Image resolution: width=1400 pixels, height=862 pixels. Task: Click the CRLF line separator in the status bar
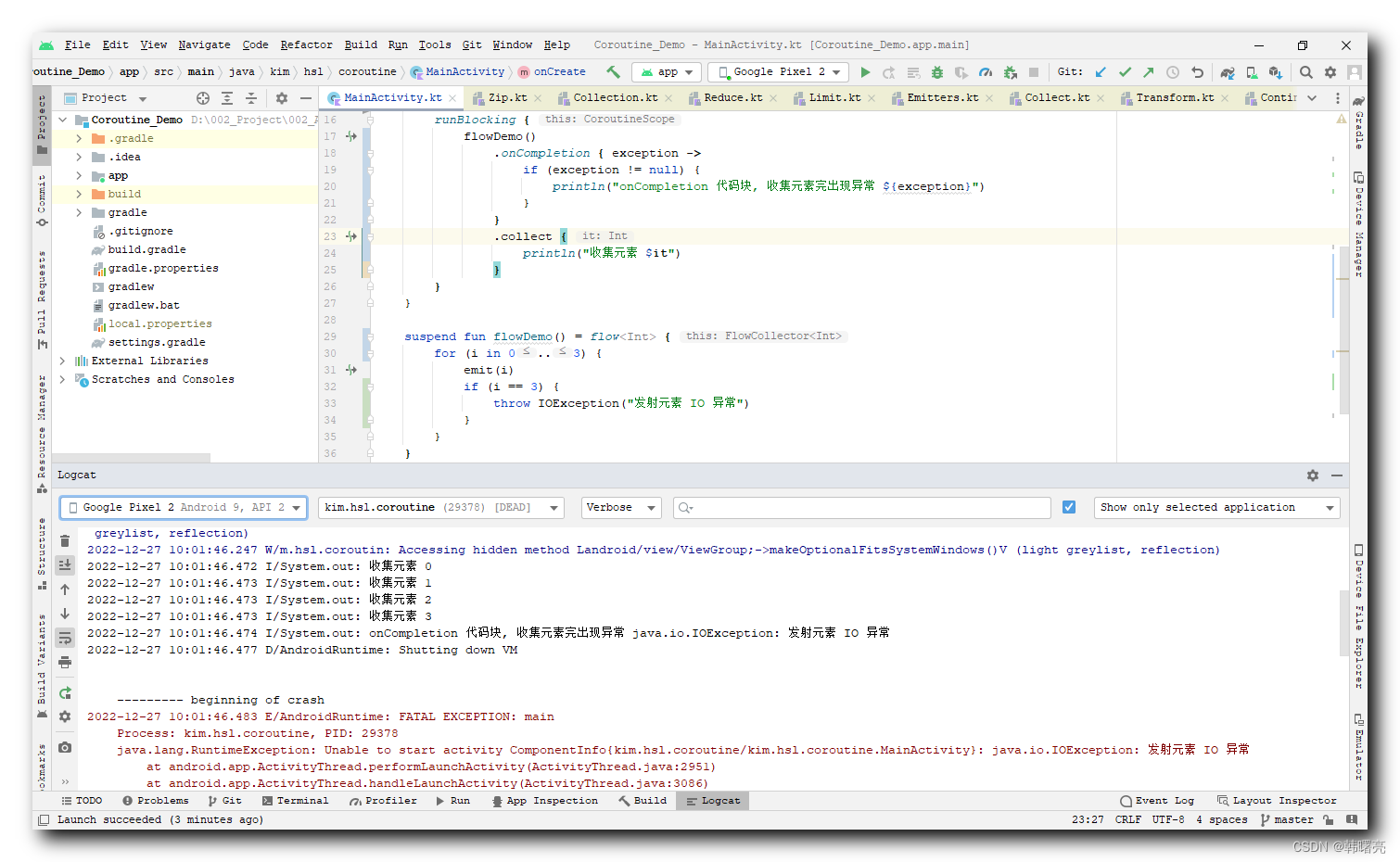(x=1128, y=820)
